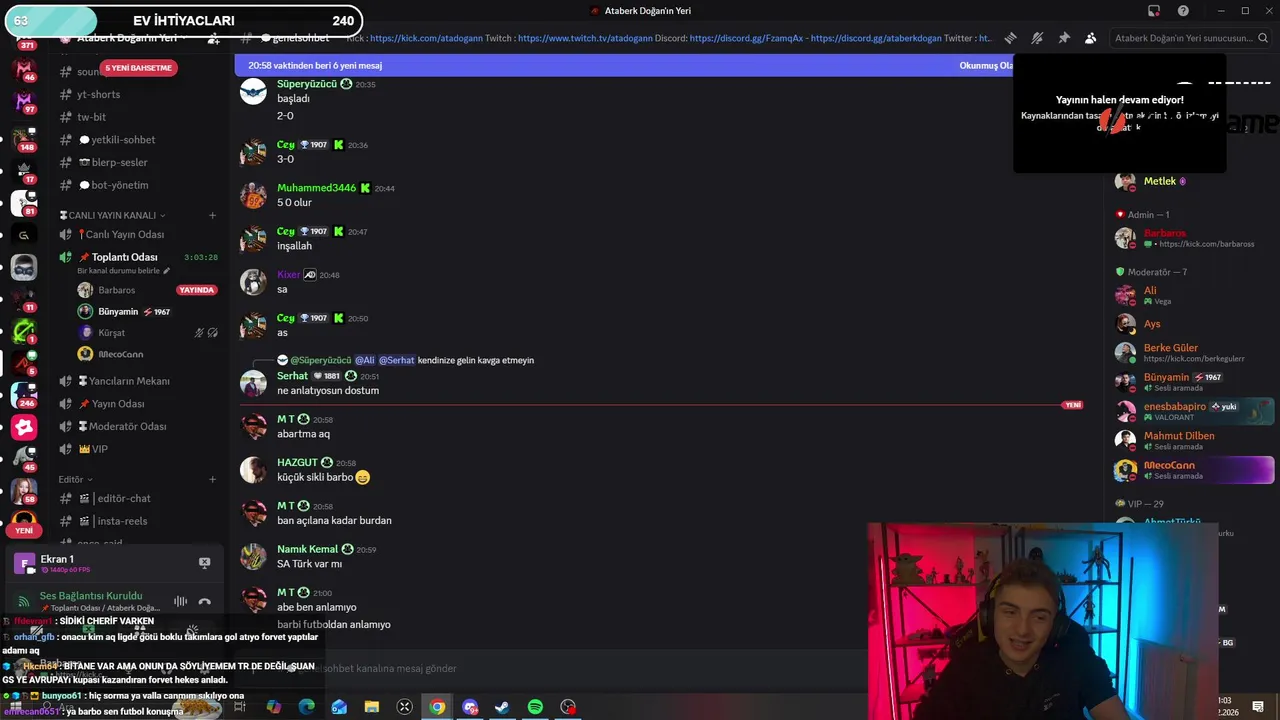Open HAZGUT's username in chat
This screenshot has height=720, width=1280.
pyautogui.click(x=297, y=463)
